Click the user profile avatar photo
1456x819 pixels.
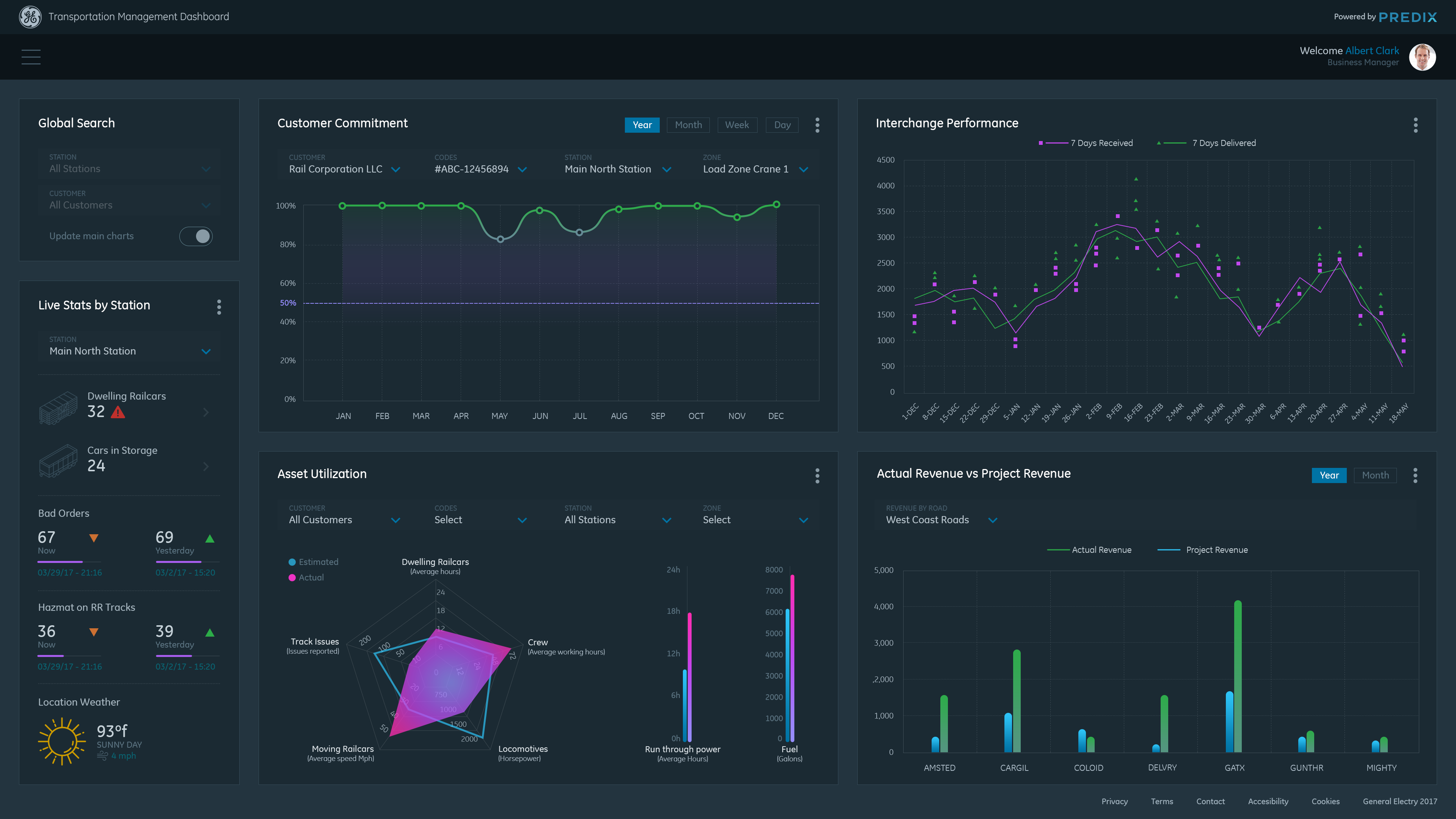[1422, 57]
